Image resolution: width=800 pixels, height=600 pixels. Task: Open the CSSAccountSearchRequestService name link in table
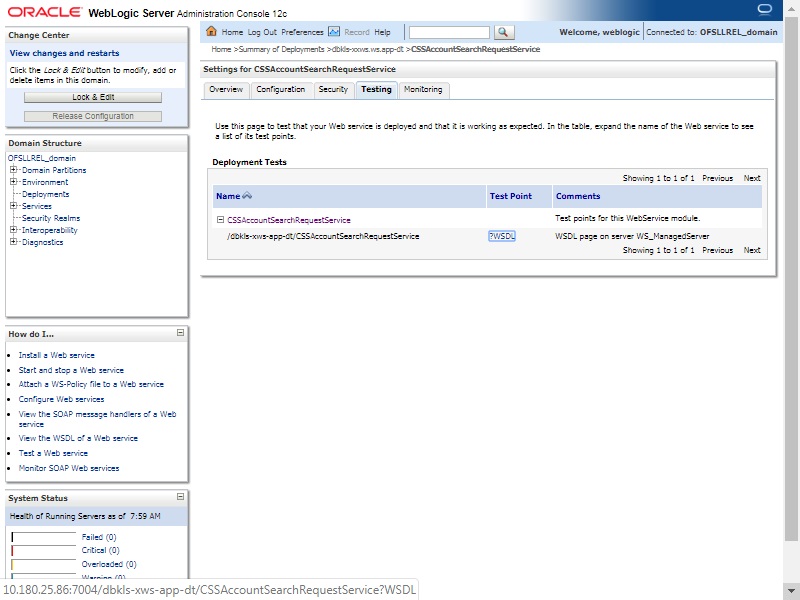[289, 220]
